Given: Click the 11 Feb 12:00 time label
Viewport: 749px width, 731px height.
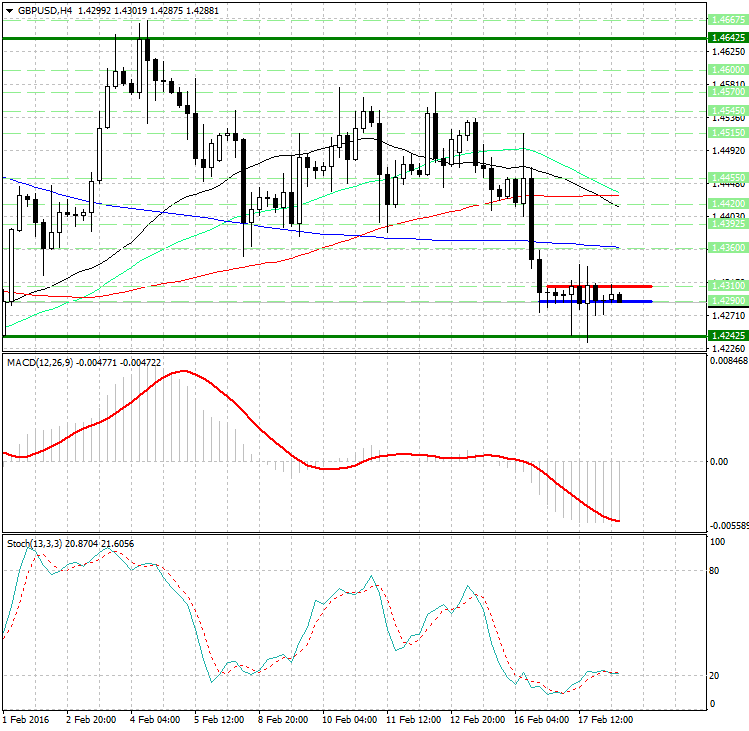Looking at the screenshot, I should (x=414, y=719).
